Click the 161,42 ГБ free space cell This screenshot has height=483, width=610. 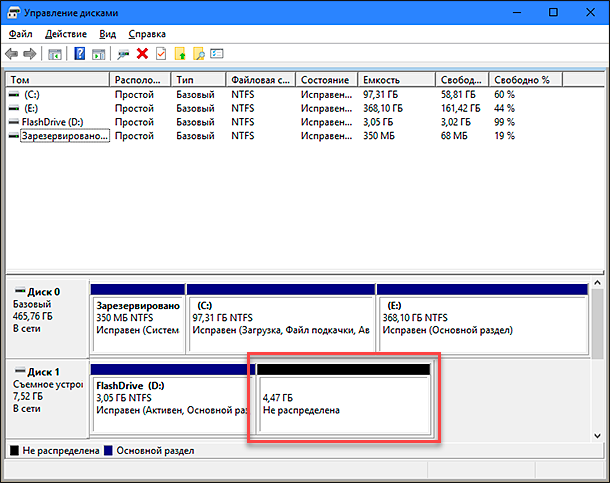point(461,108)
